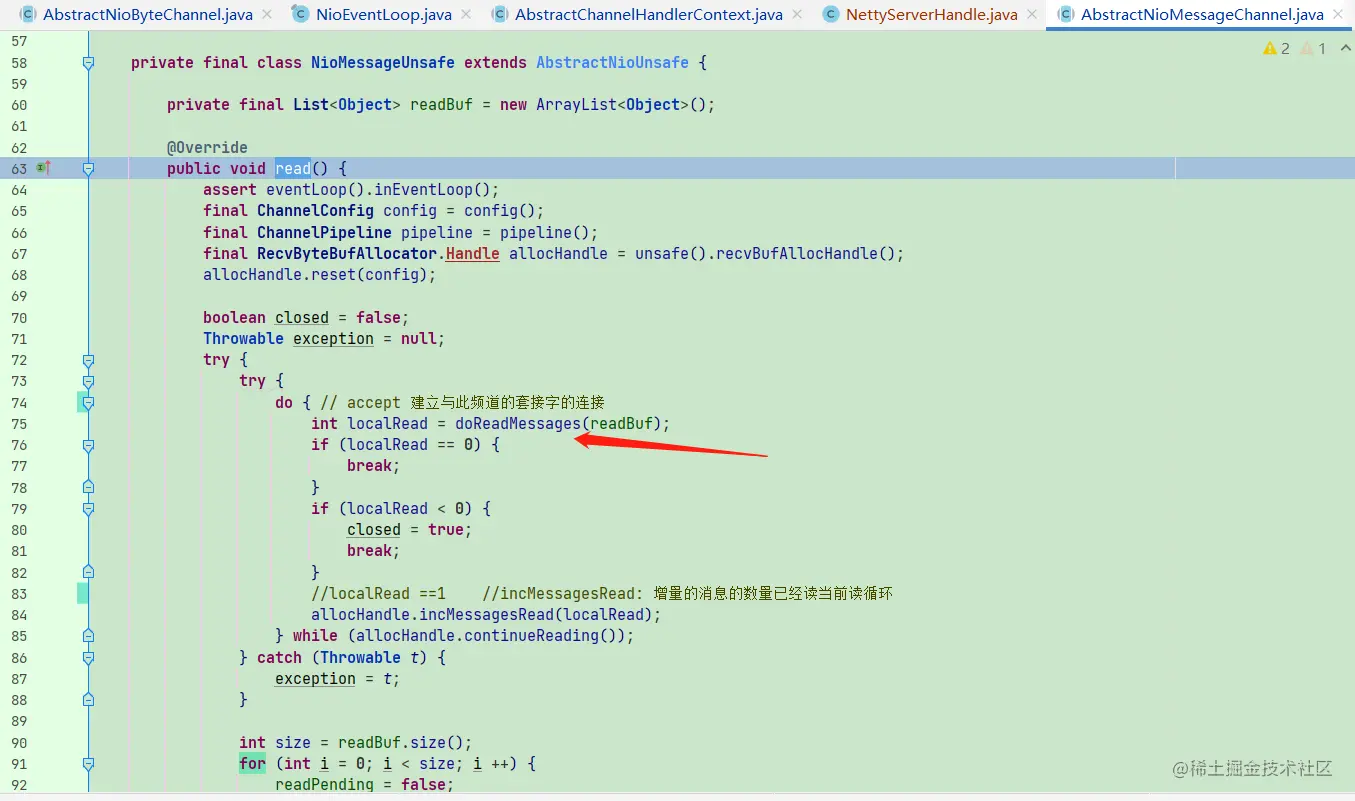Switch to NioEventLoop.java tab

(x=383, y=15)
